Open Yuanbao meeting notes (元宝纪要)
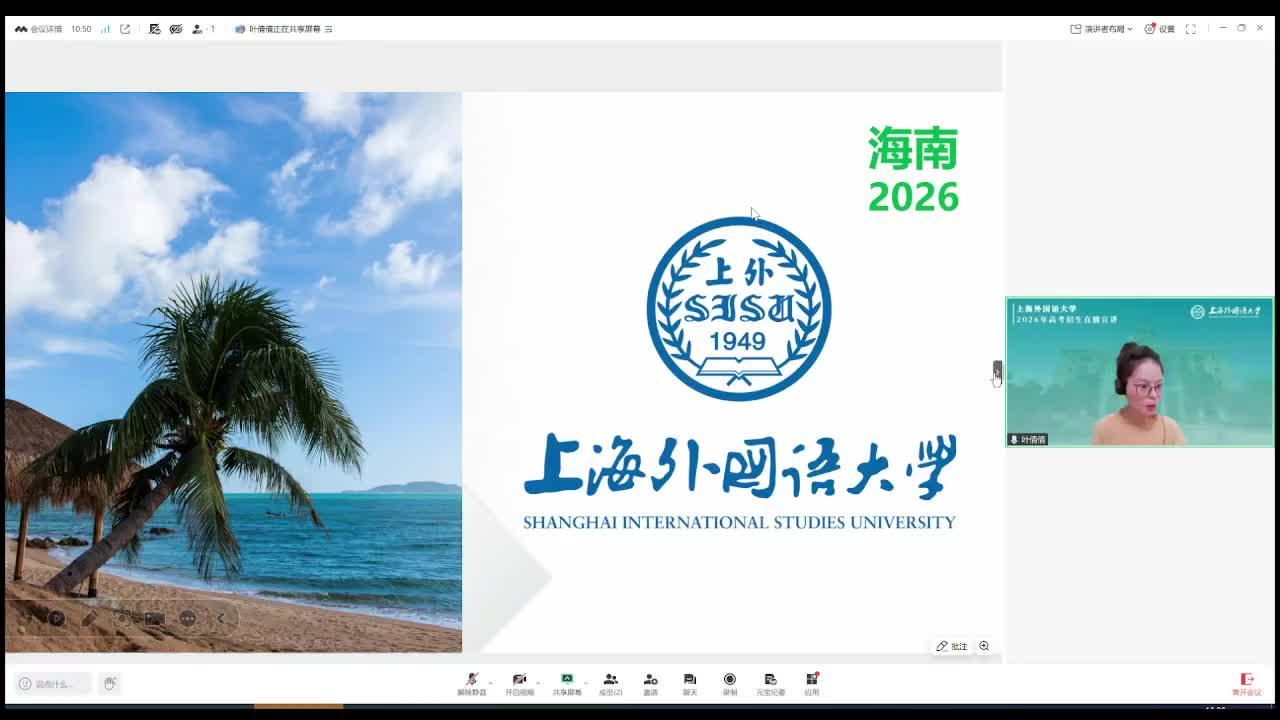 click(x=770, y=684)
